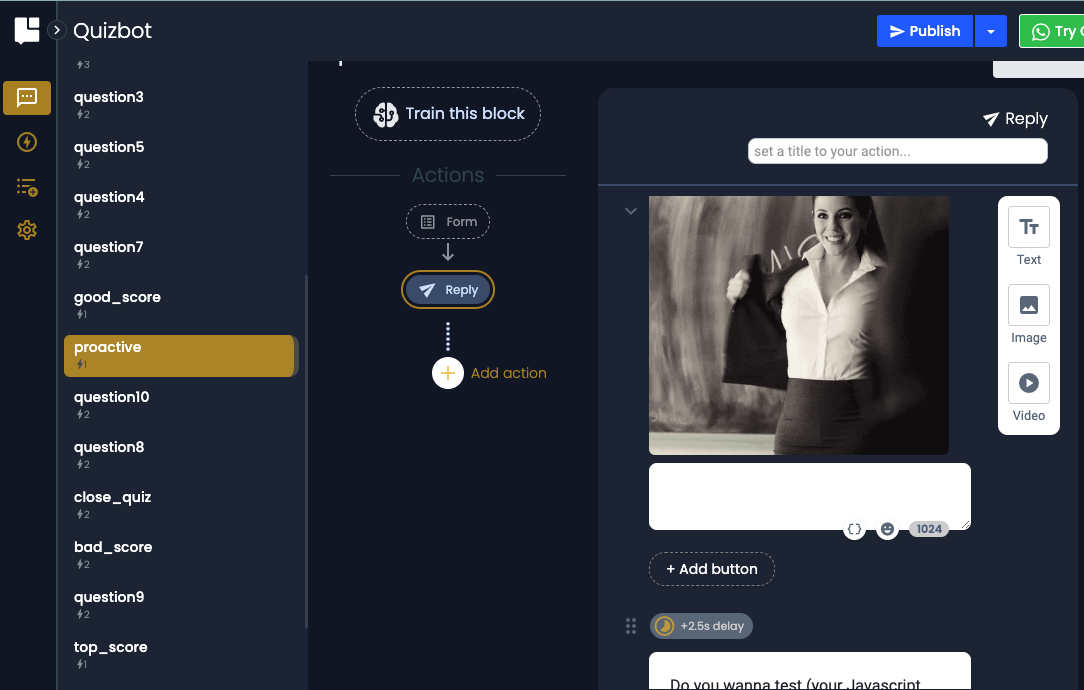This screenshot has height=690, width=1084.
Task: Add a Text element from the panel
Action: (x=1029, y=236)
